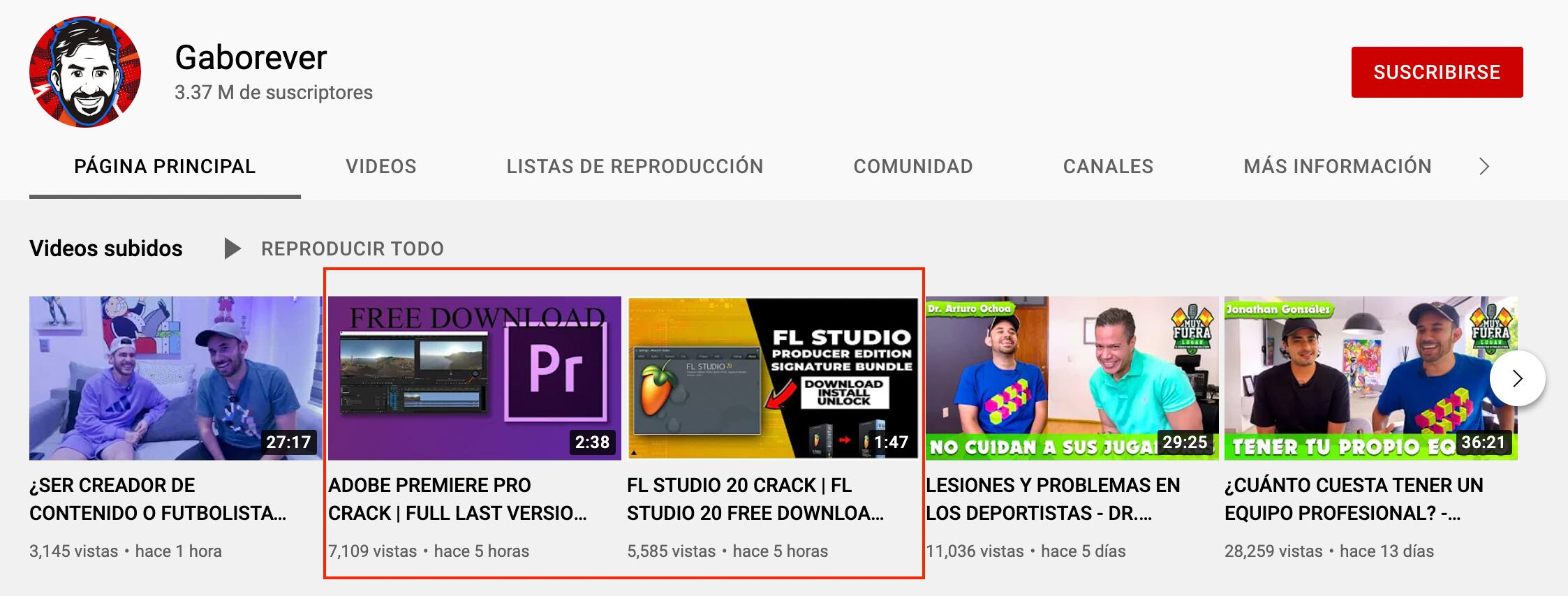
Task: Go to the CANALES tab
Action: pos(1107,167)
